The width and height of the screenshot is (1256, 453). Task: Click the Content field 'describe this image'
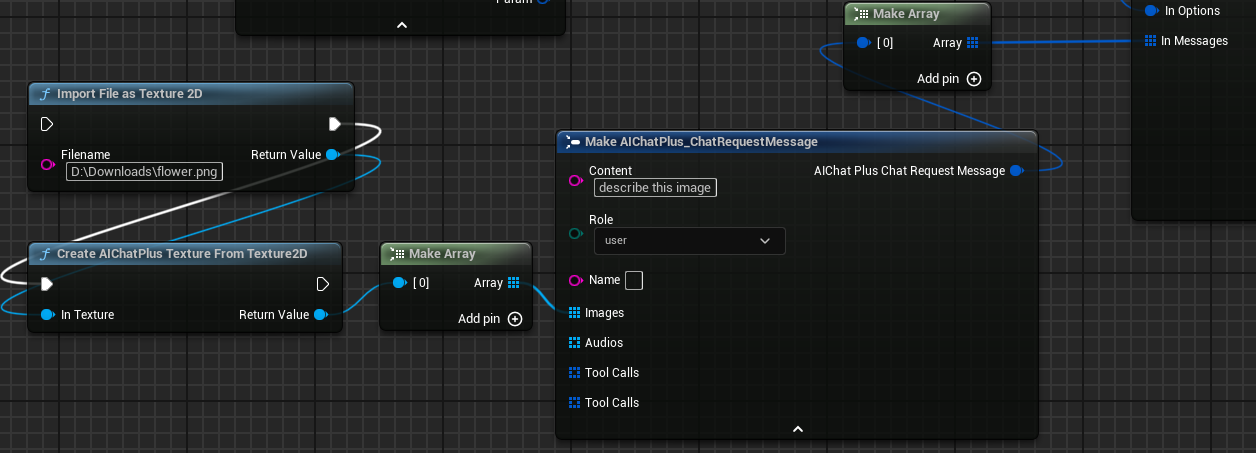[x=655, y=188]
